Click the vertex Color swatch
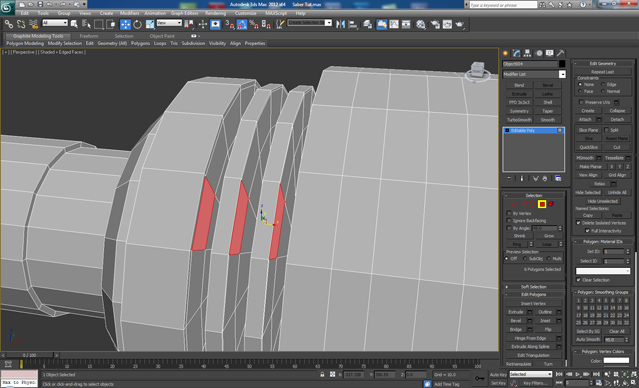 click(616, 360)
